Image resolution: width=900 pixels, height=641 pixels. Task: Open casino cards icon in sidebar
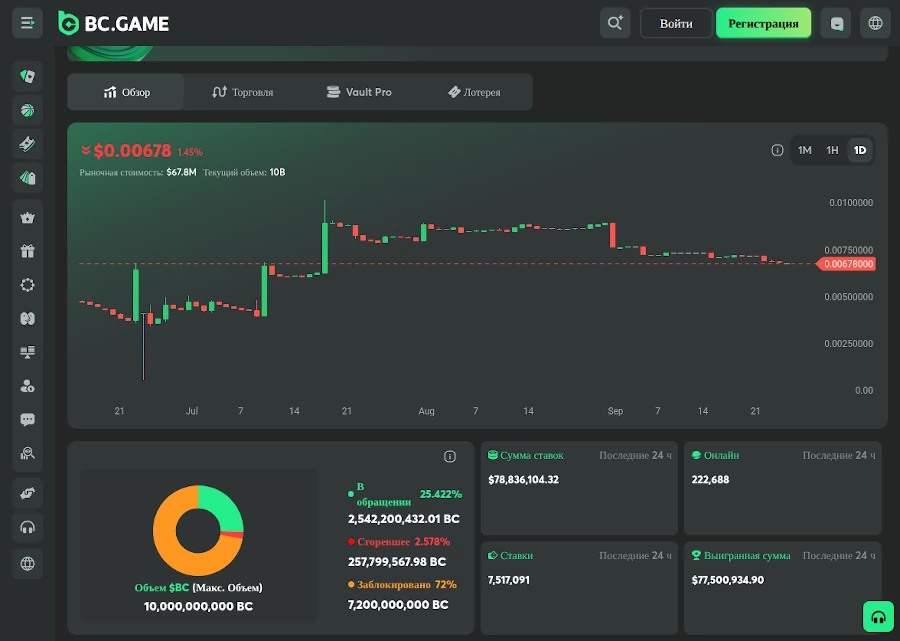27,76
